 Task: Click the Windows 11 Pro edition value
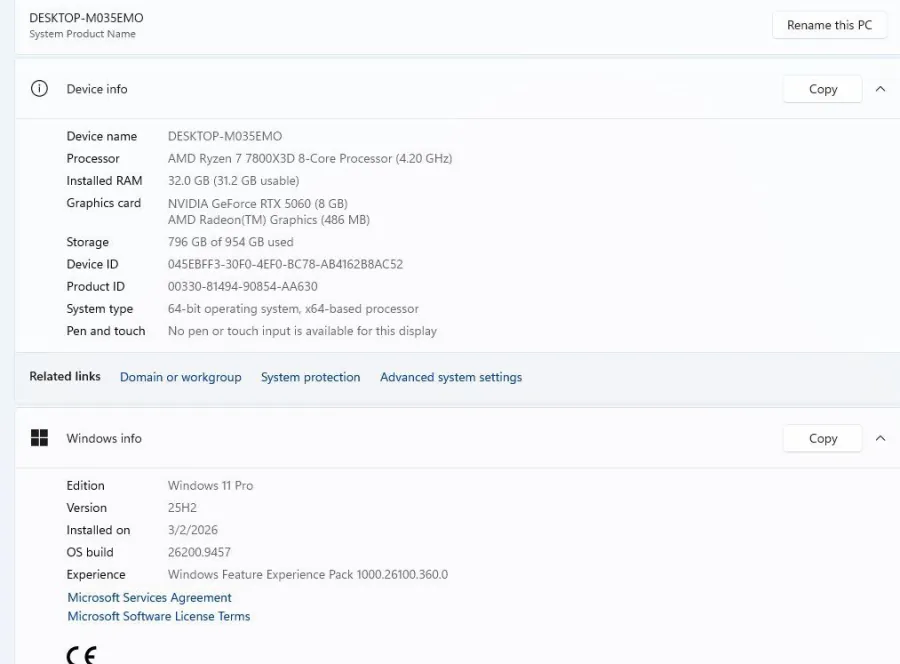[211, 486]
